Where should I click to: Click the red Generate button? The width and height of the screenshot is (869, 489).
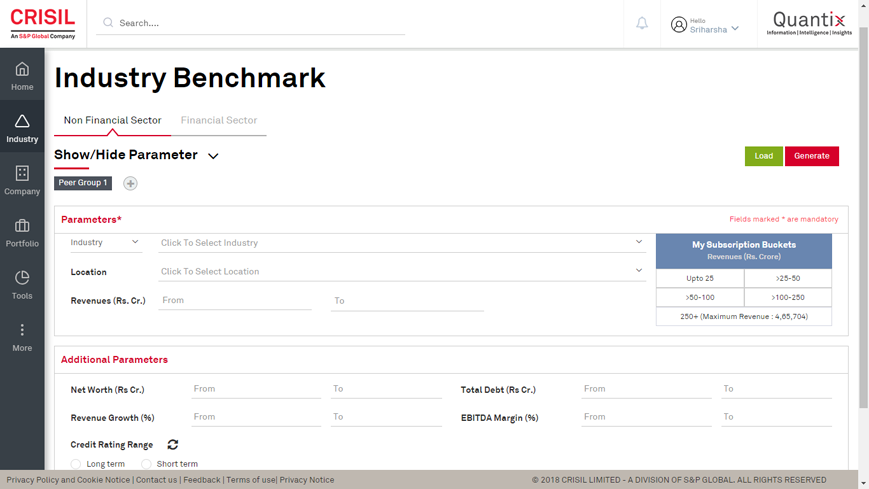(x=811, y=156)
